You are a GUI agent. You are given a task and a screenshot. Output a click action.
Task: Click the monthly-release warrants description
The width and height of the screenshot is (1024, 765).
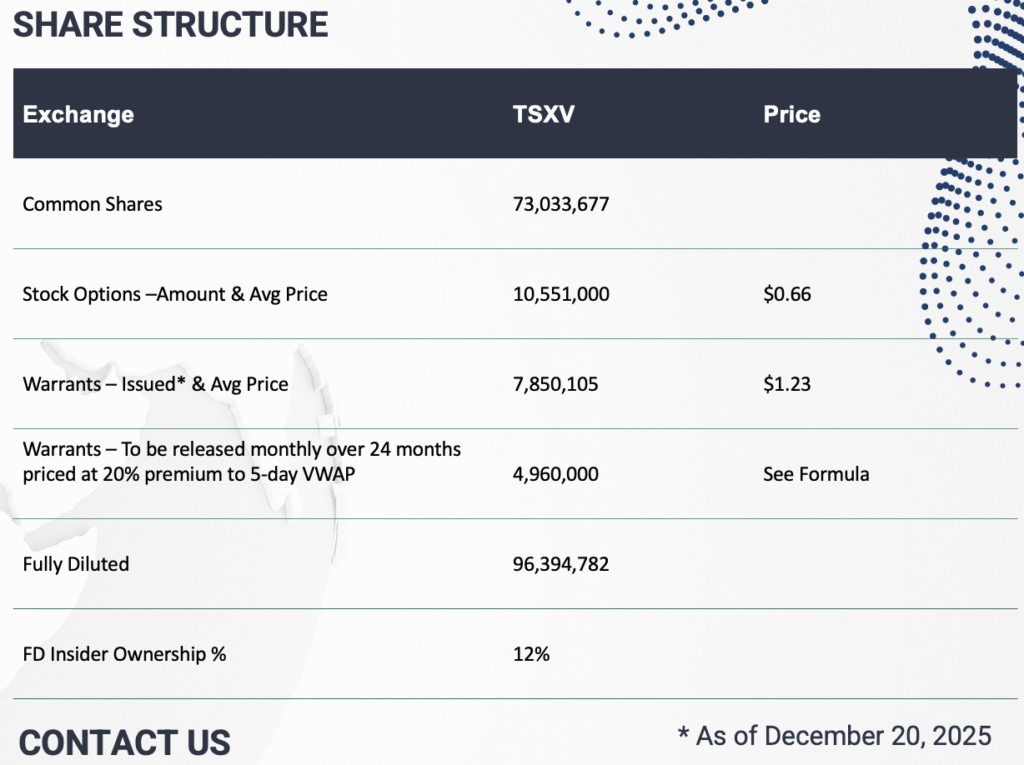241,462
